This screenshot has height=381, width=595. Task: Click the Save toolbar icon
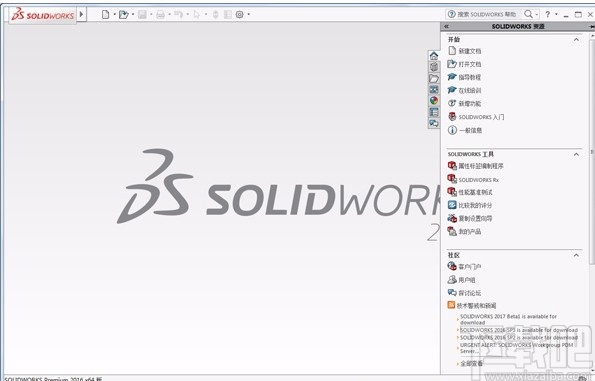pyautogui.click(x=142, y=14)
